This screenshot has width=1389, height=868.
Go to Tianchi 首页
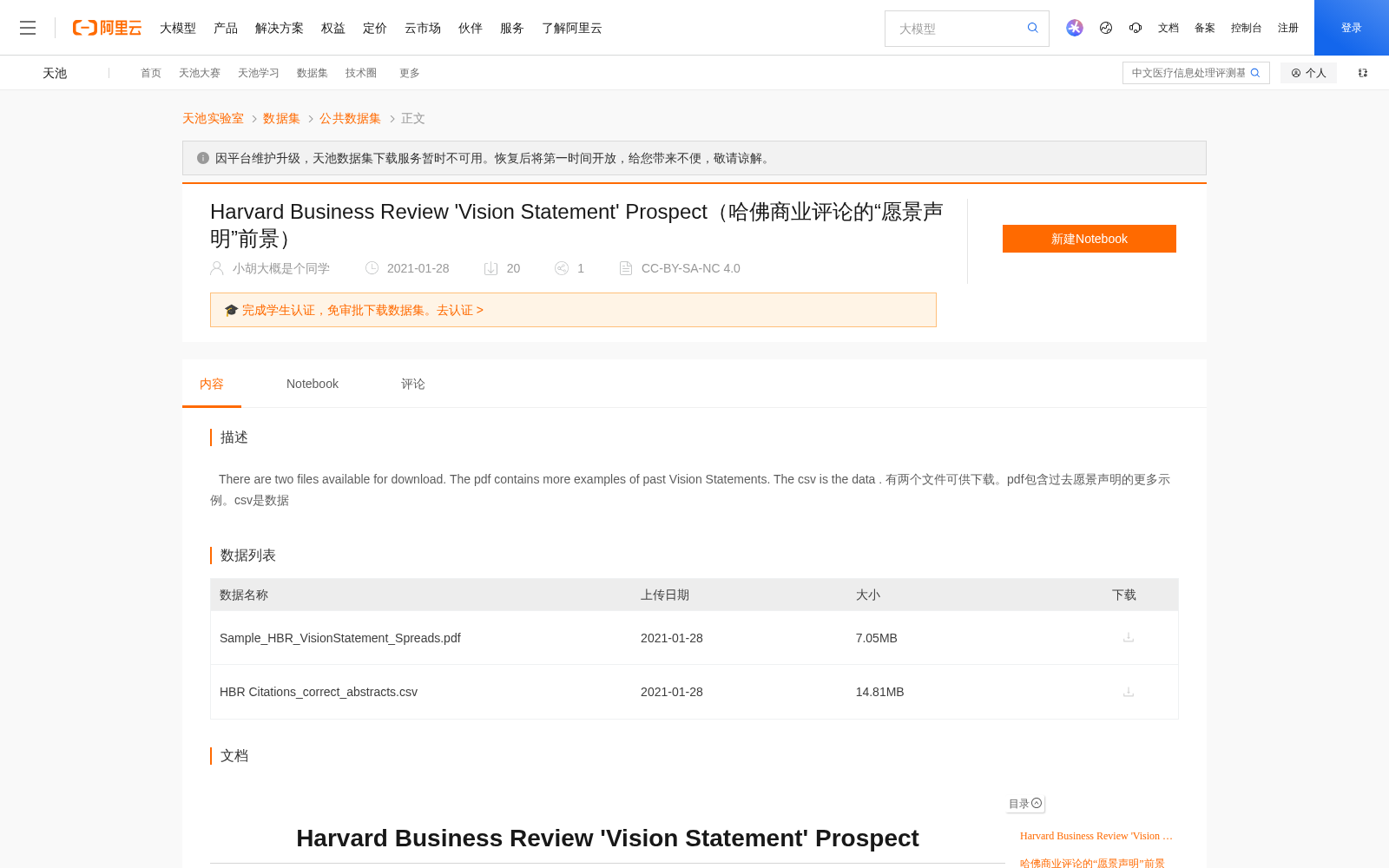tap(151, 73)
